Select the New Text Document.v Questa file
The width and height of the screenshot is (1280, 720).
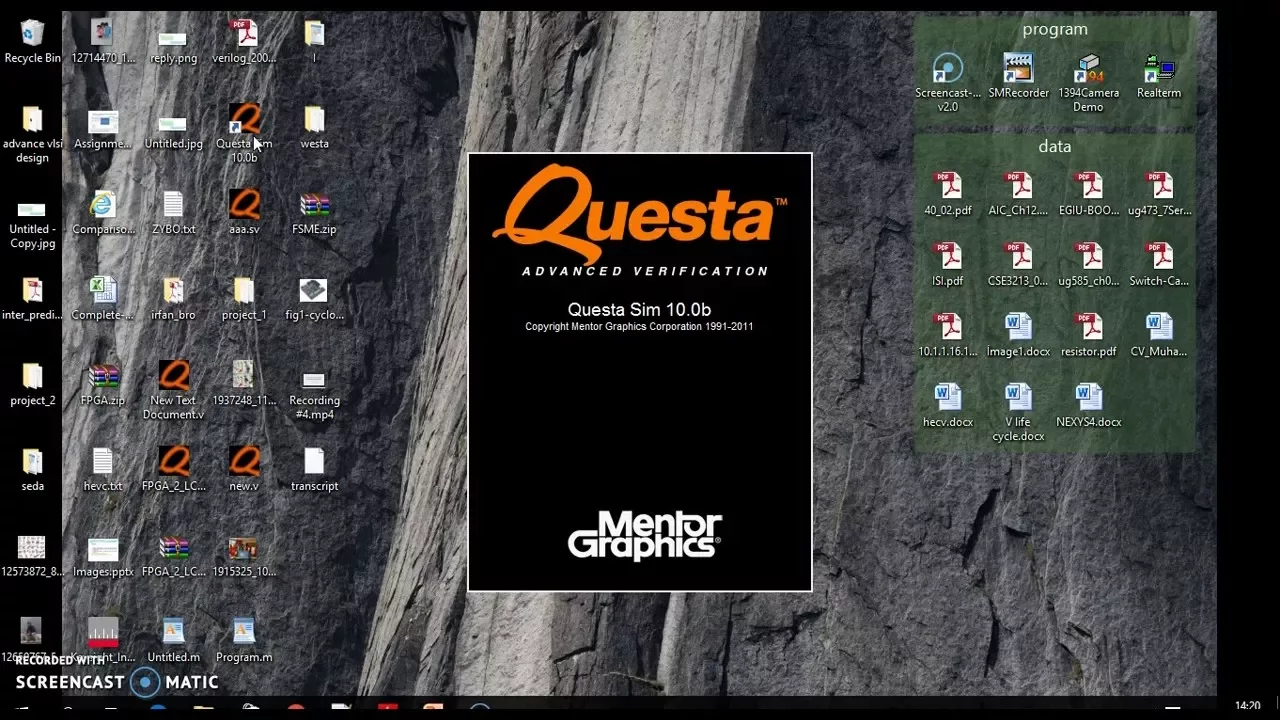point(173,391)
